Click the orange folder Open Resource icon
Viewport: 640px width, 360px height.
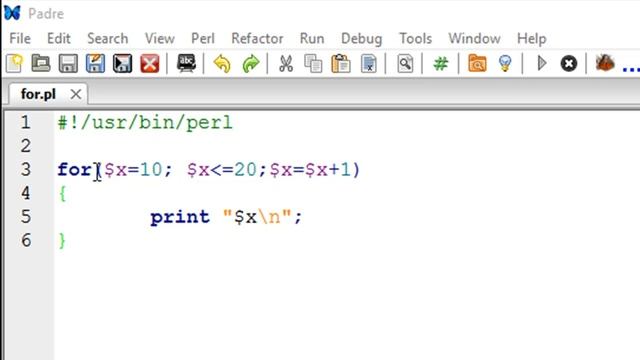click(x=477, y=64)
